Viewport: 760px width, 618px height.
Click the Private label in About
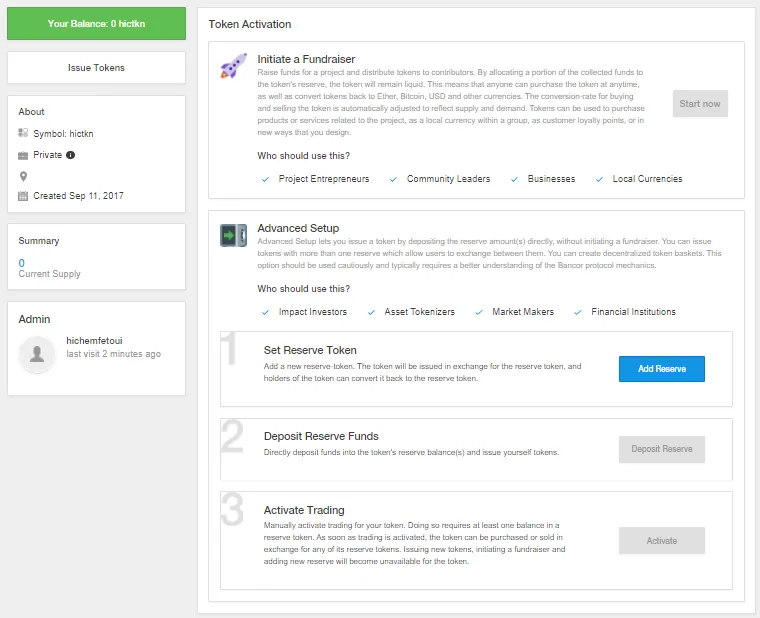click(x=48, y=155)
